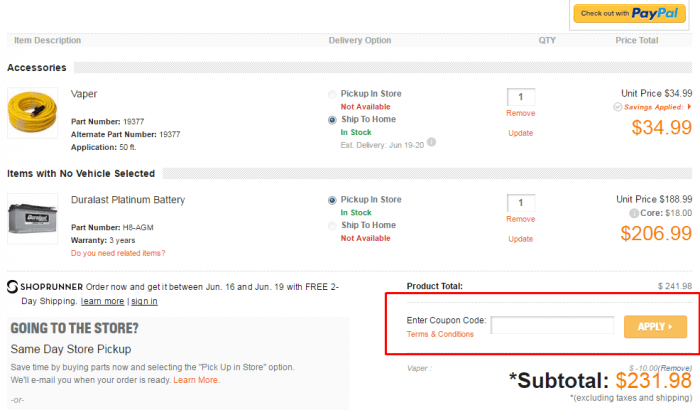Focus the Enter Coupon Code field
Screen dimensions: 700x410
[x=552, y=325]
